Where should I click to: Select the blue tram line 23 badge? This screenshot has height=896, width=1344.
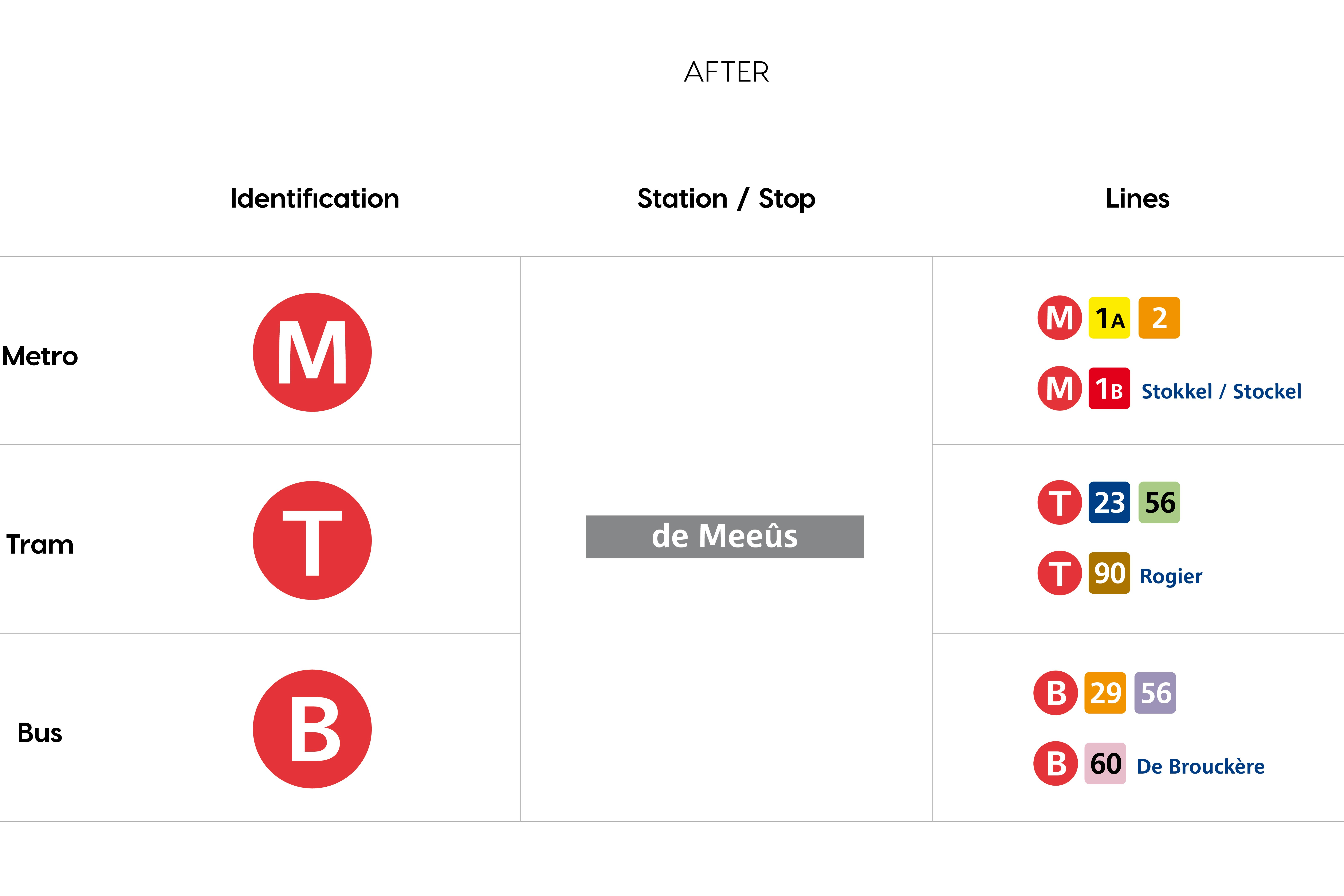point(1109,502)
